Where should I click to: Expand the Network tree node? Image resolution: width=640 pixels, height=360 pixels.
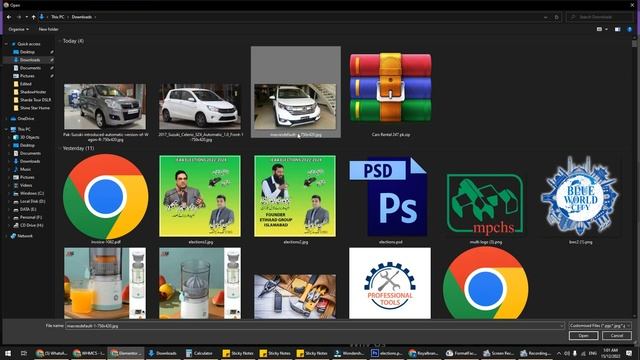pyautogui.click(x=6, y=236)
